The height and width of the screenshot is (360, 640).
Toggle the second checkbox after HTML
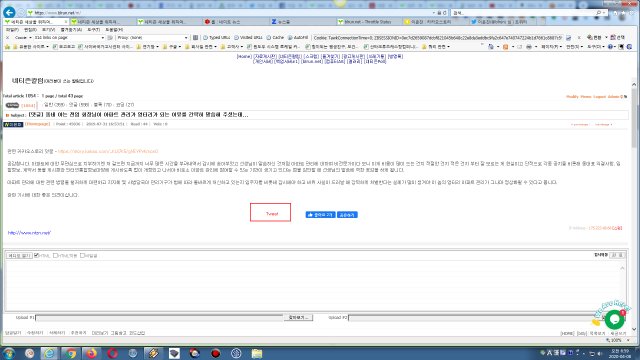pos(56,256)
